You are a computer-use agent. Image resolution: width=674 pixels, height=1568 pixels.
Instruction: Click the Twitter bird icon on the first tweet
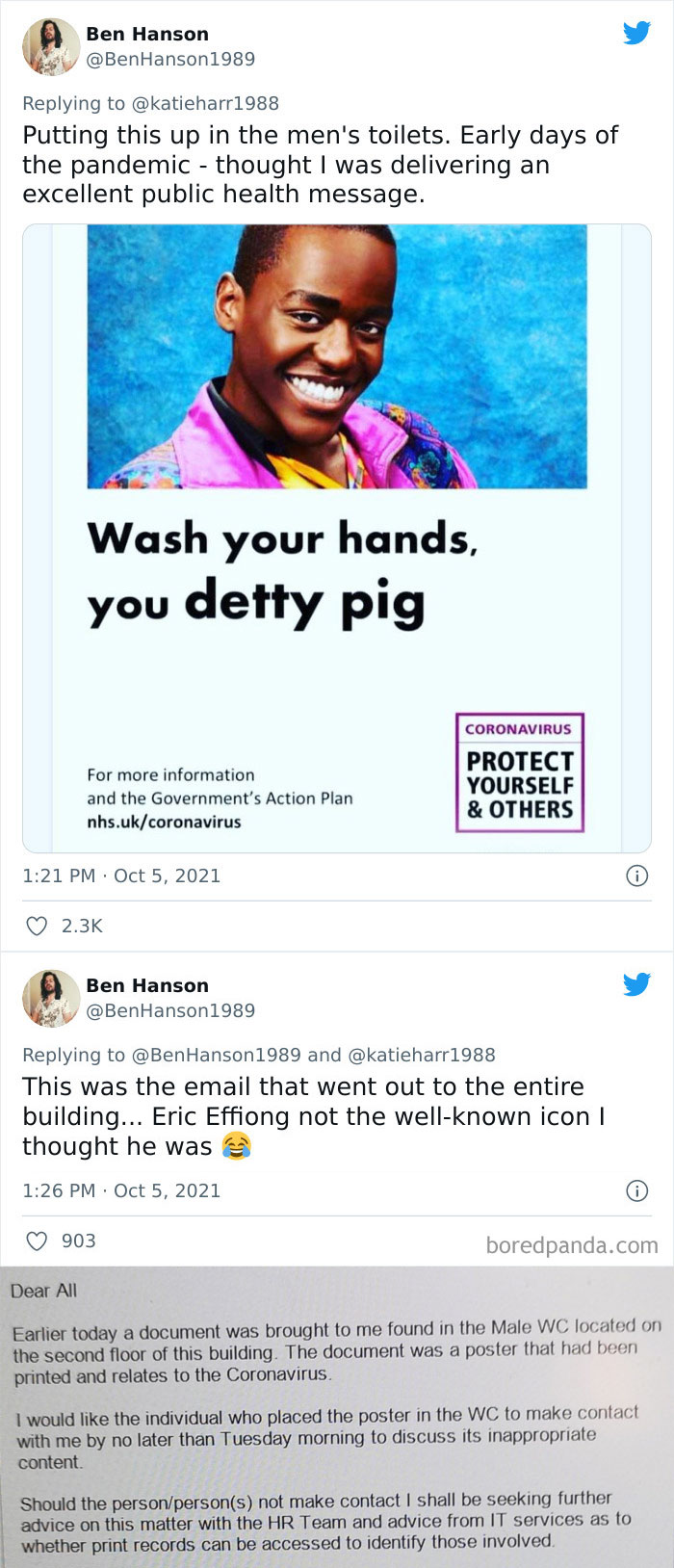click(x=638, y=35)
